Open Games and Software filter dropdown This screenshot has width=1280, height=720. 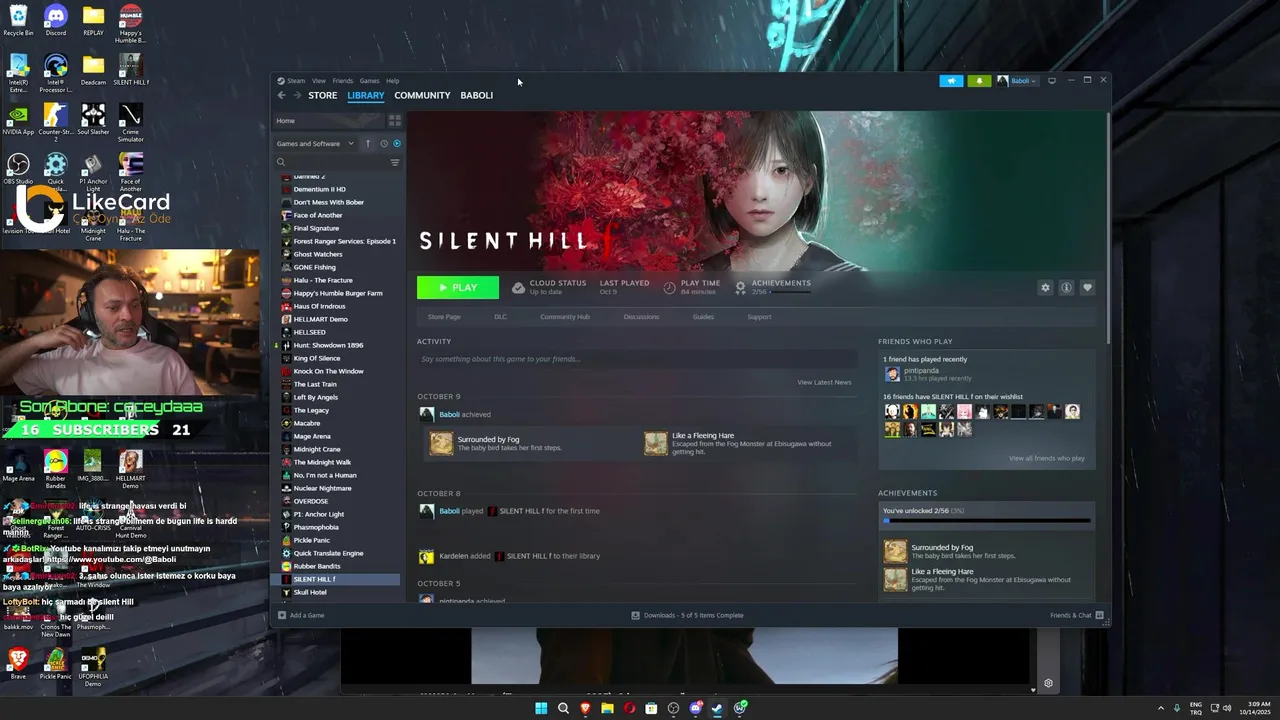pos(315,143)
